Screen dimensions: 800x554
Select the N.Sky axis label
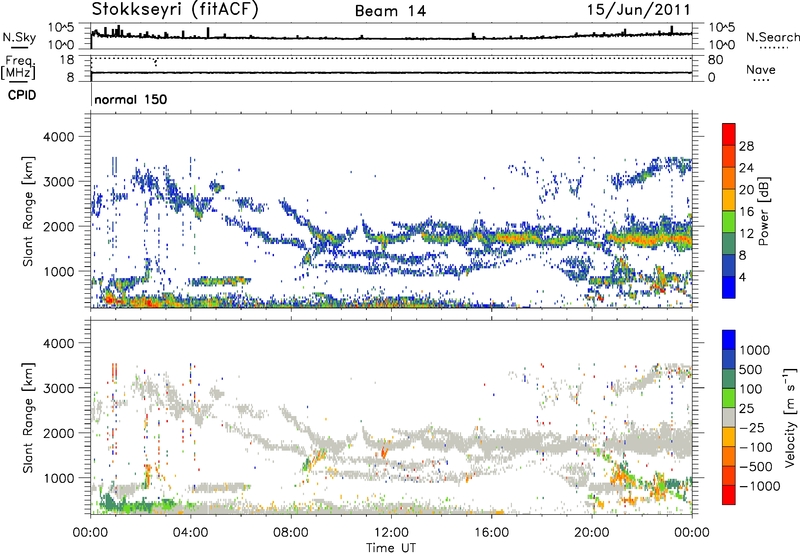click(19, 37)
